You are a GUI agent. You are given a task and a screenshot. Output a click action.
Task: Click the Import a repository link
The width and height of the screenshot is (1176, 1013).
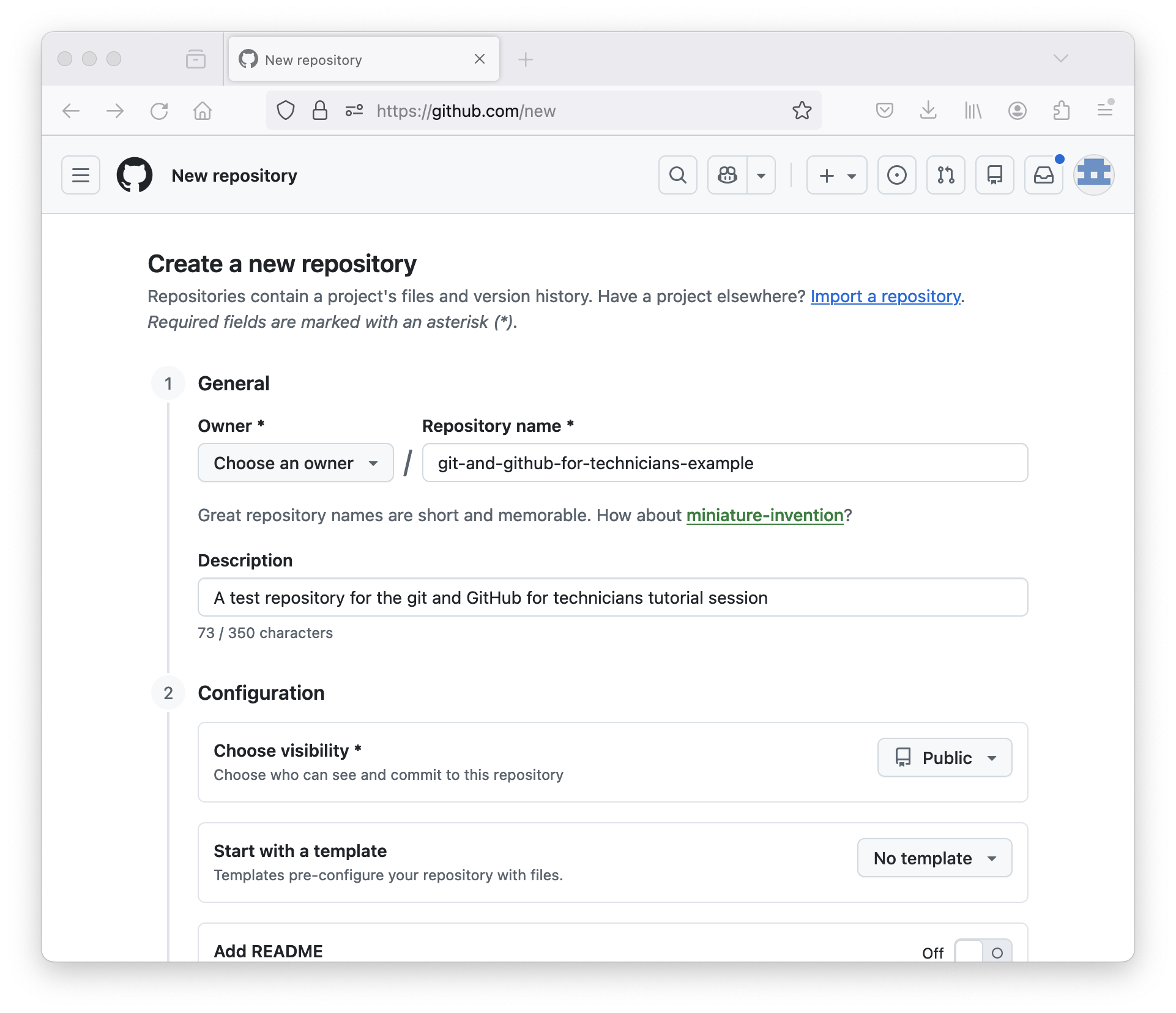[x=885, y=297]
